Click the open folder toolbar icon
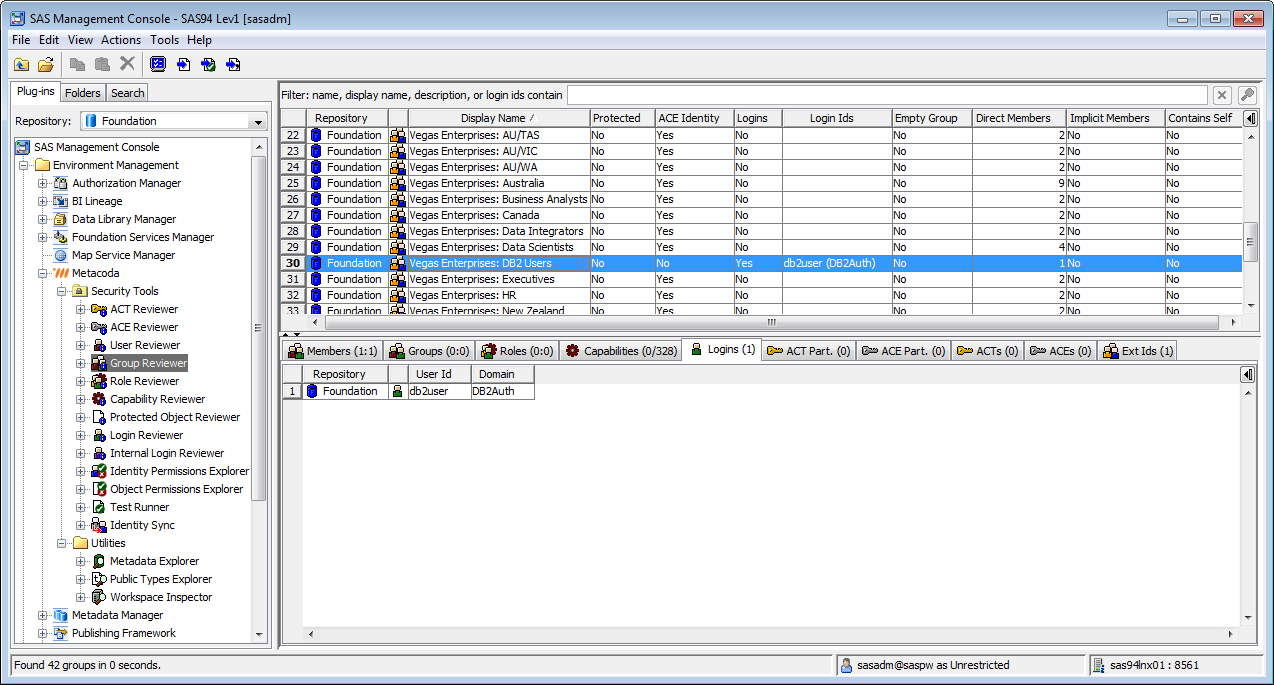1274x685 pixels. 46,64
